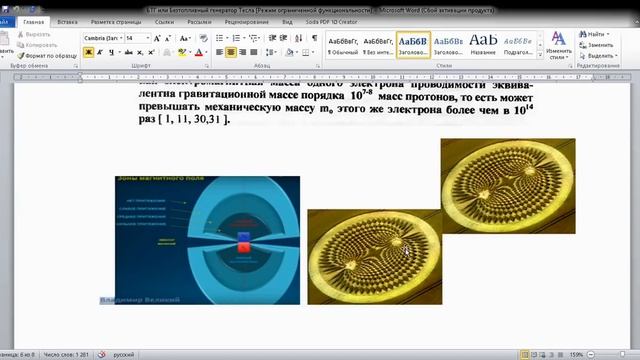Click Find (Найти) button
The height and width of the screenshot is (360, 640).
click(x=594, y=34)
